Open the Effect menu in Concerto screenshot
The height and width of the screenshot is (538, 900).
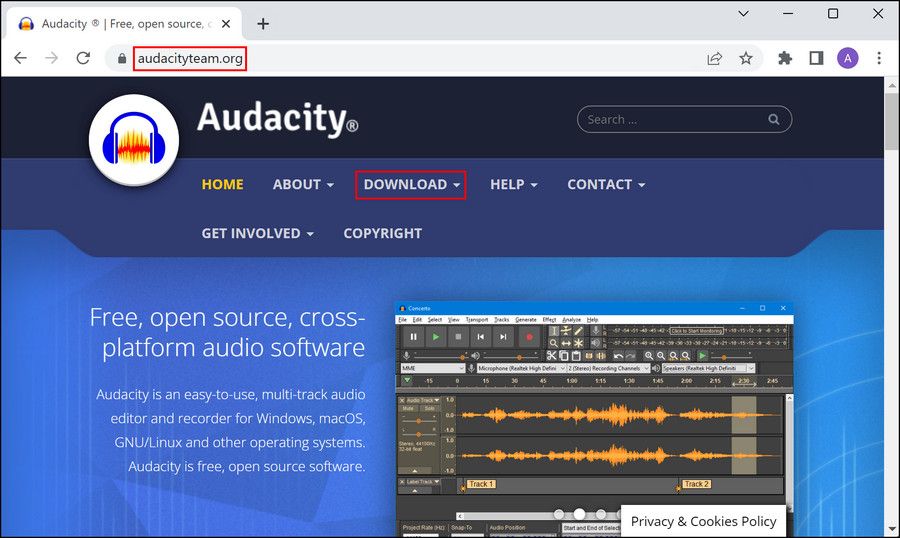549,320
